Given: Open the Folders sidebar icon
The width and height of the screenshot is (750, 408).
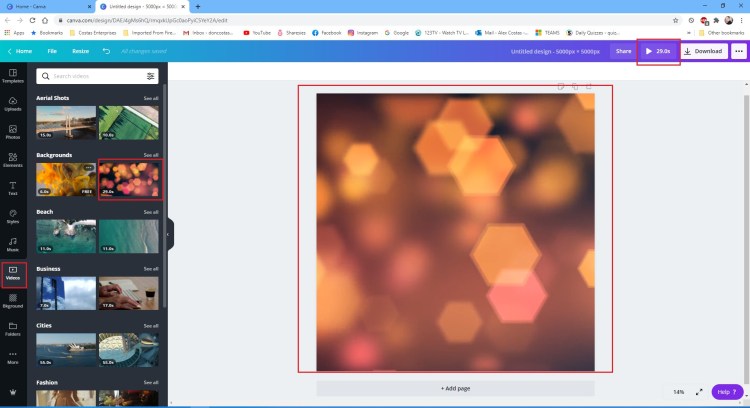Looking at the screenshot, I should click(x=13, y=328).
